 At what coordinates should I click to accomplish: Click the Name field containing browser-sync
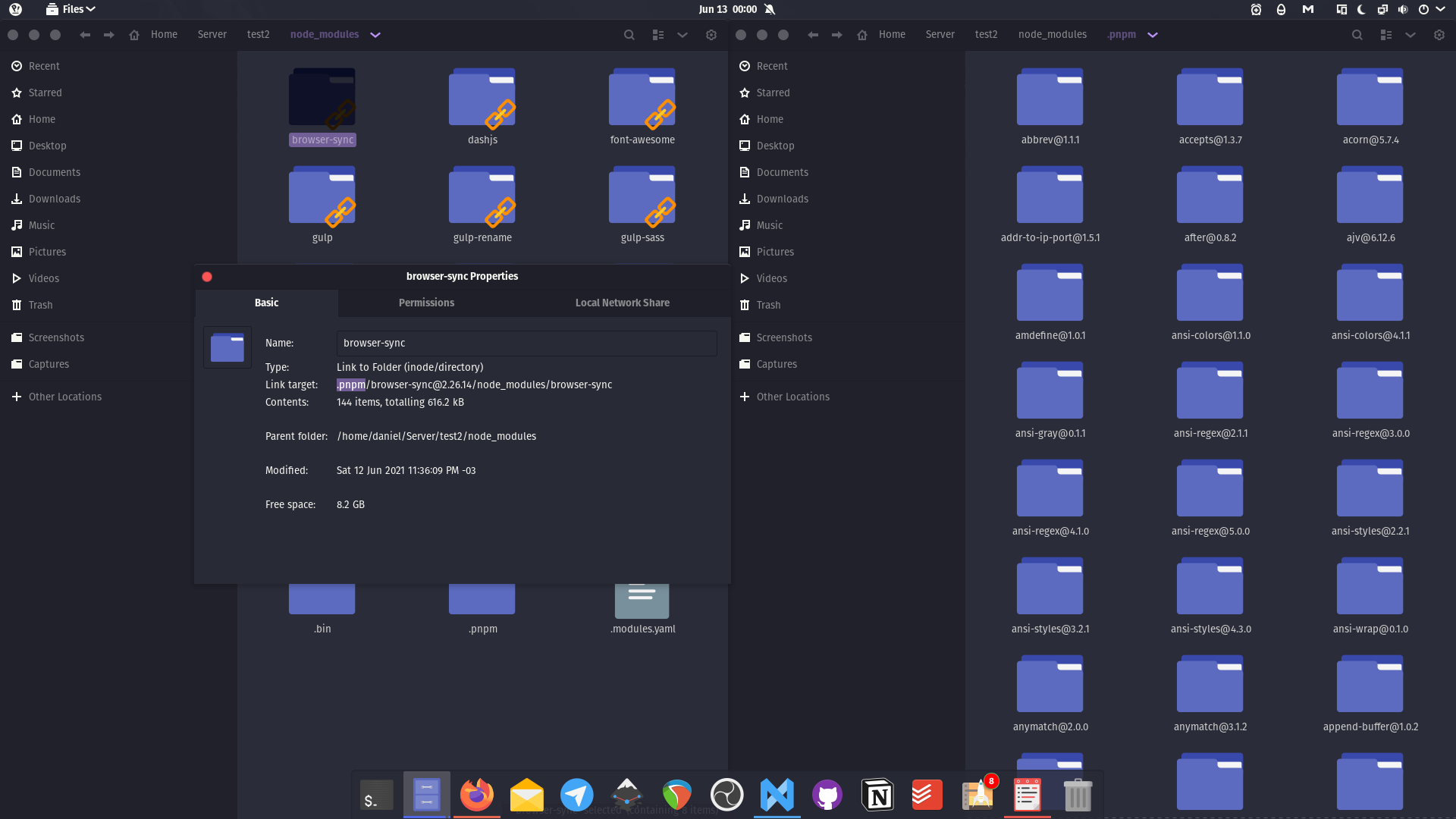click(x=526, y=343)
